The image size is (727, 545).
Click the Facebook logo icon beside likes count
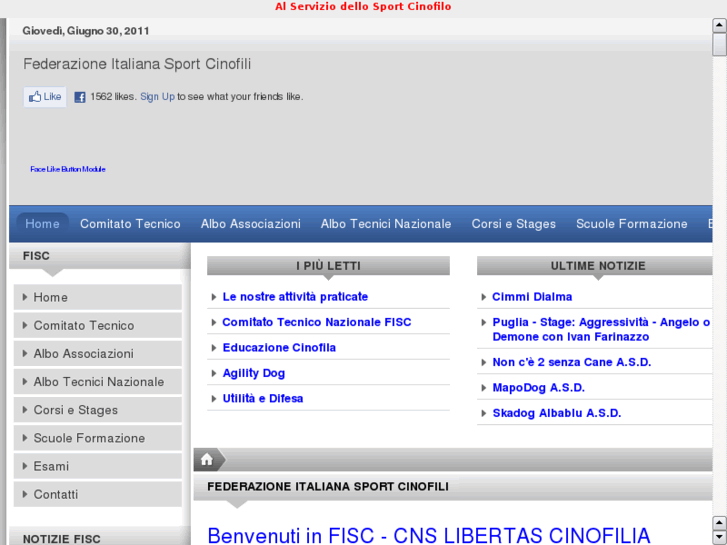coord(80,97)
